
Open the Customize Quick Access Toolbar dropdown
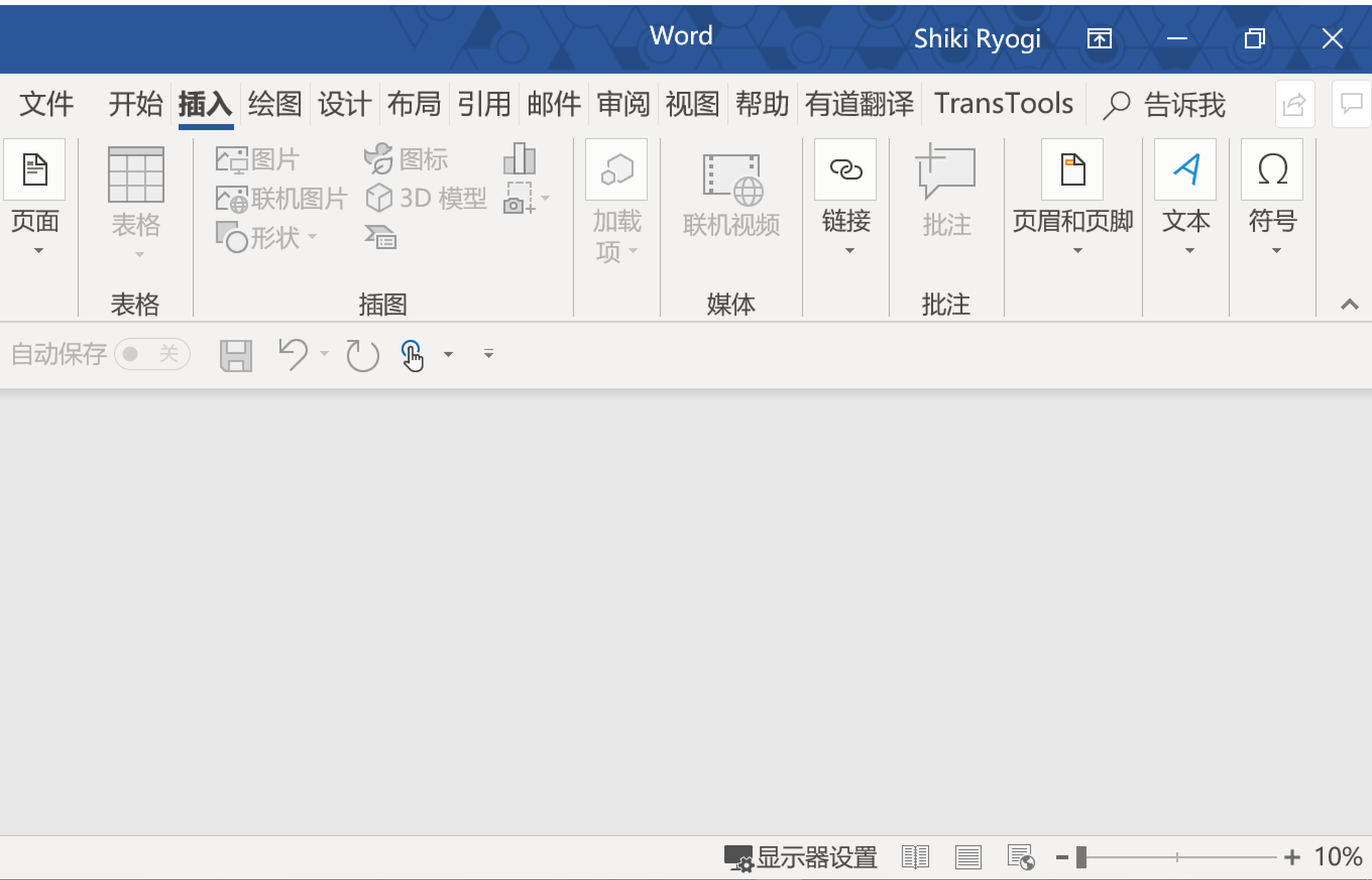pyautogui.click(x=489, y=355)
